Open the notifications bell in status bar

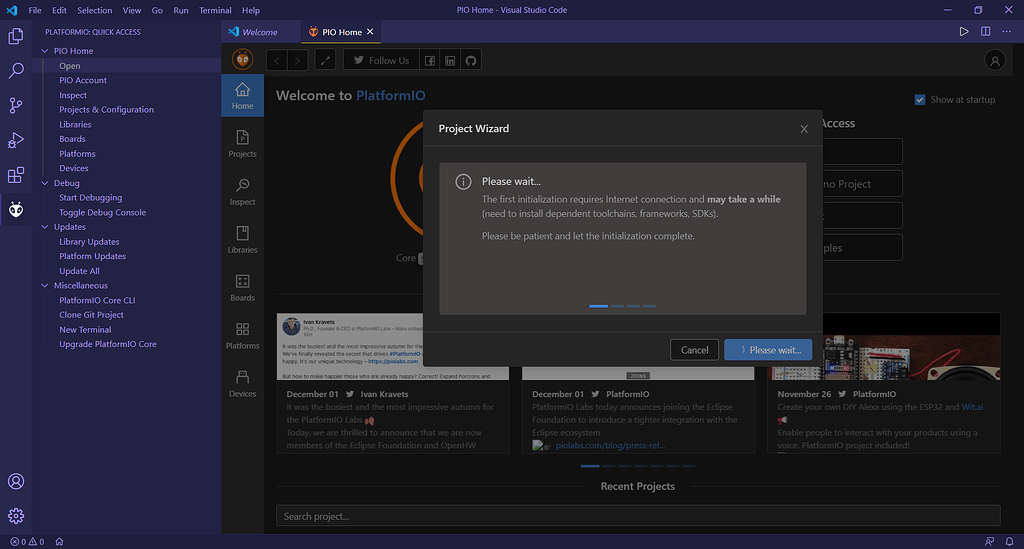(x=1009, y=541)
